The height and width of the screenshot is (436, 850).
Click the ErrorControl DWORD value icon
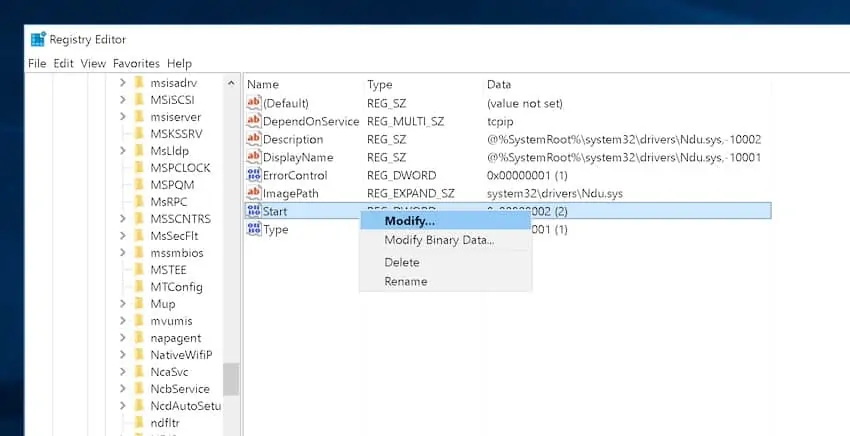pos(253,175)
